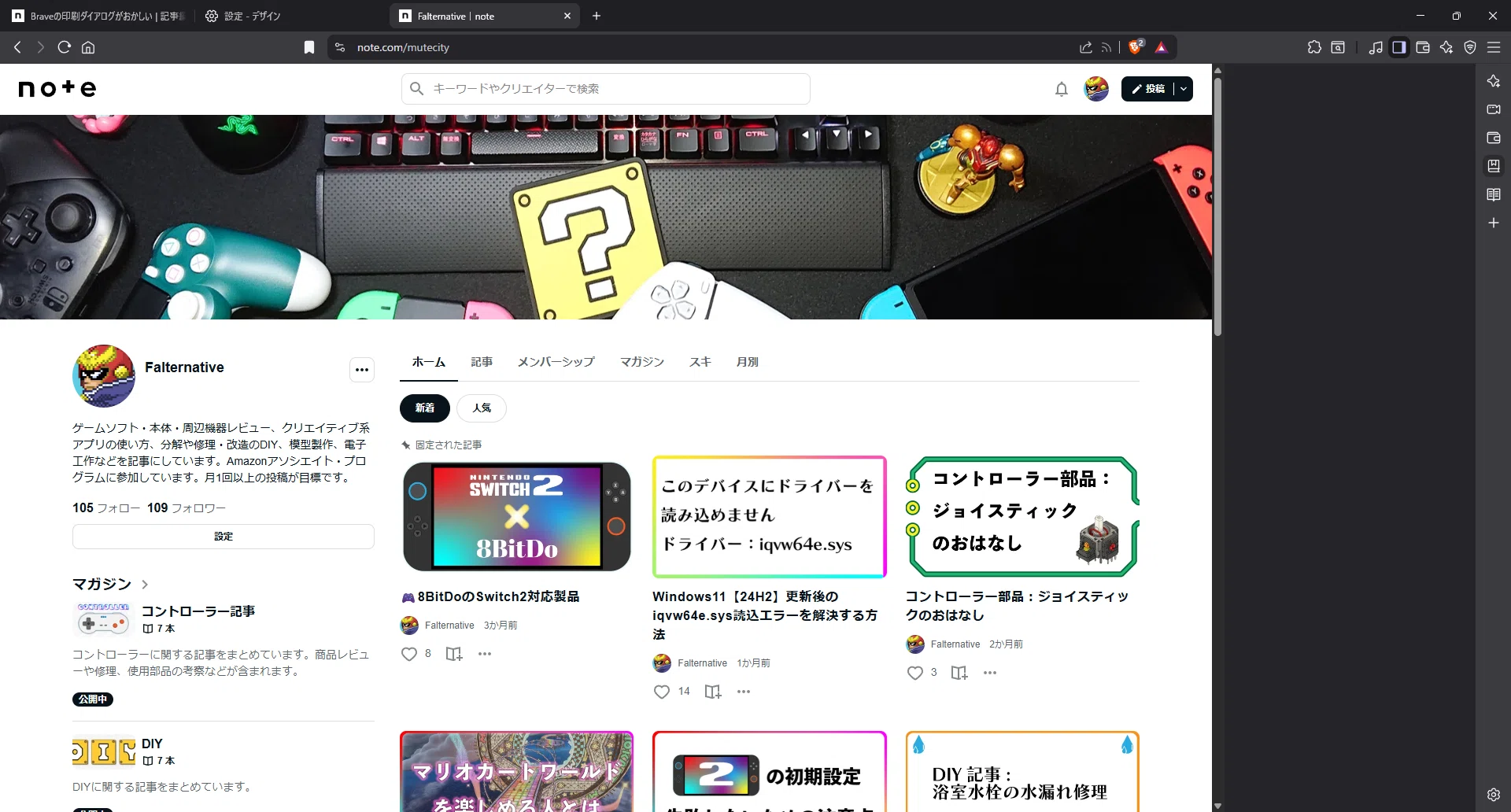Focus the keyword and creator search field
This screenshot has width=1511, height=812.
606,89
